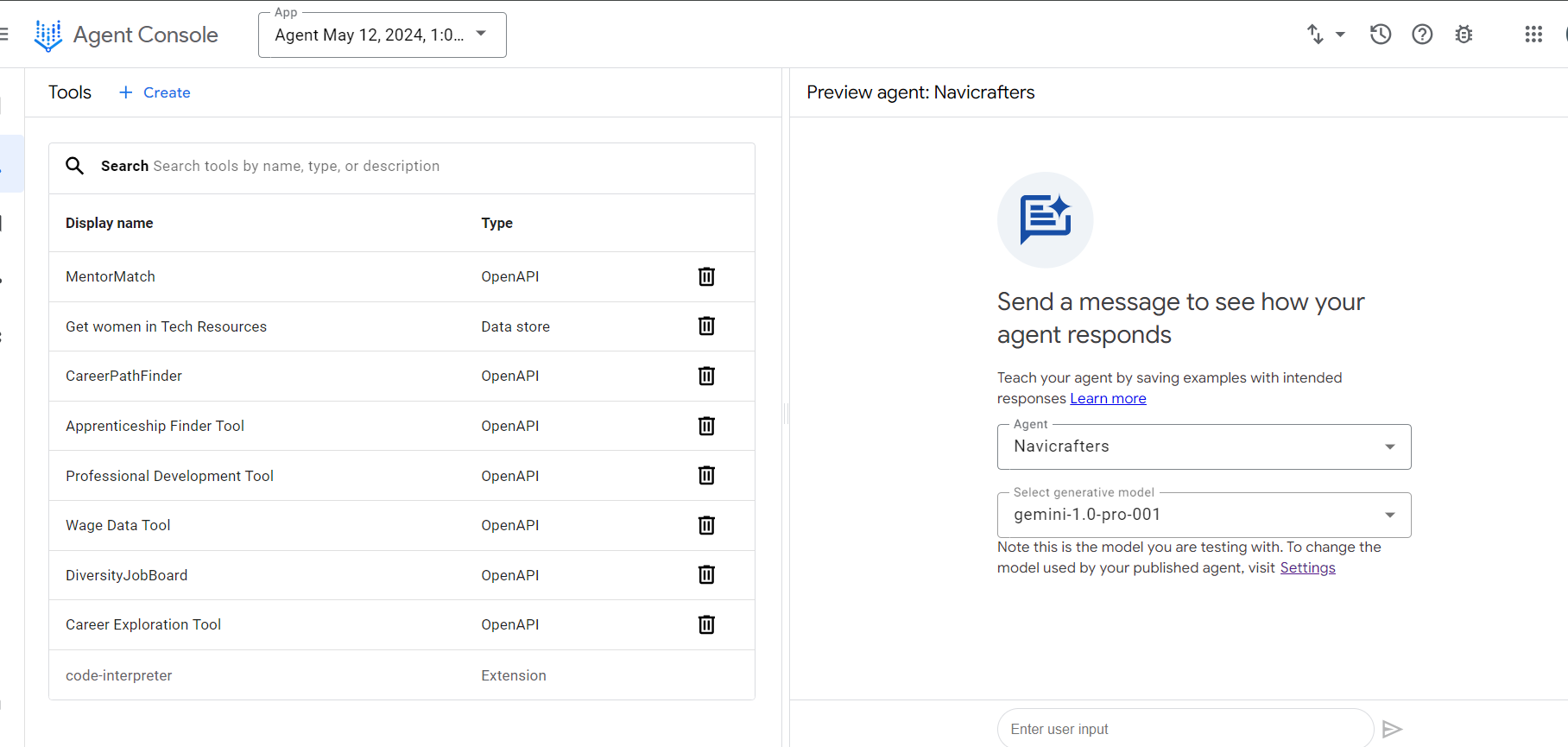Open DiversityJobBoard tool

point(401,575)
